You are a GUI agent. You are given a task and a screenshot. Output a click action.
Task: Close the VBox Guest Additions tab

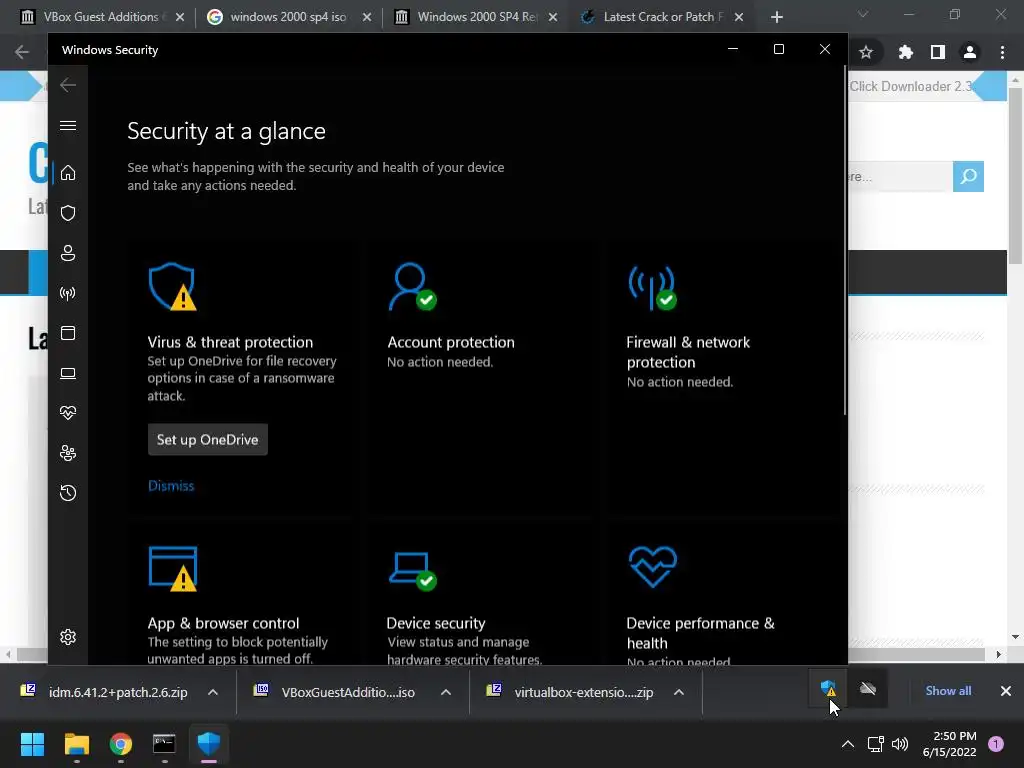point(180,17)
